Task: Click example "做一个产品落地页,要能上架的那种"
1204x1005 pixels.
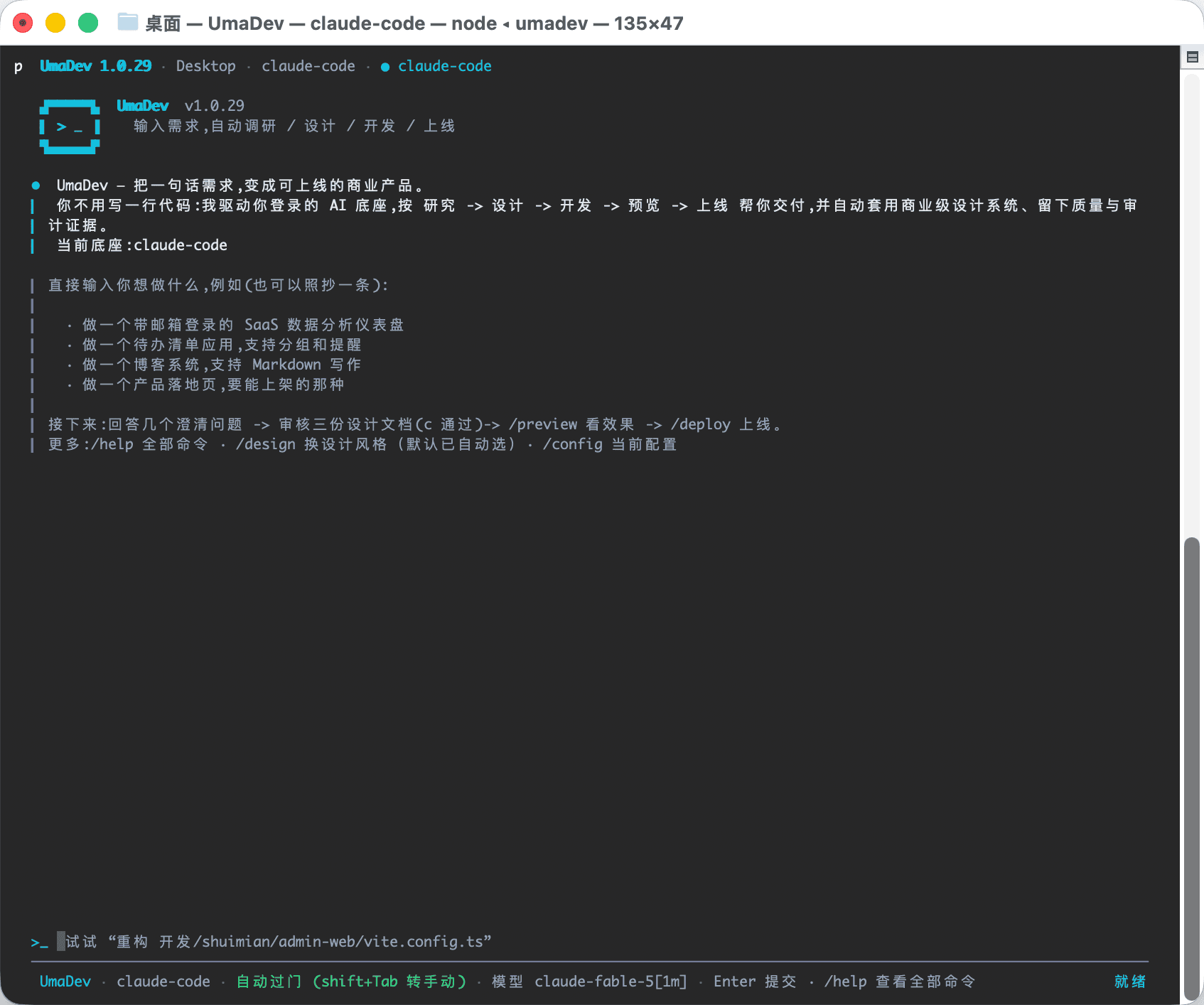Action: coord(213,385)
